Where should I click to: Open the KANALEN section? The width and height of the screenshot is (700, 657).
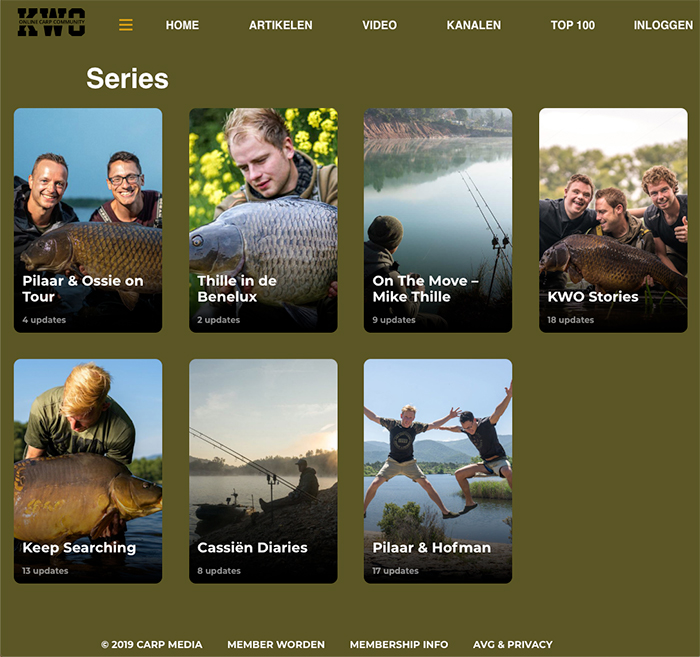pos(474,25)
